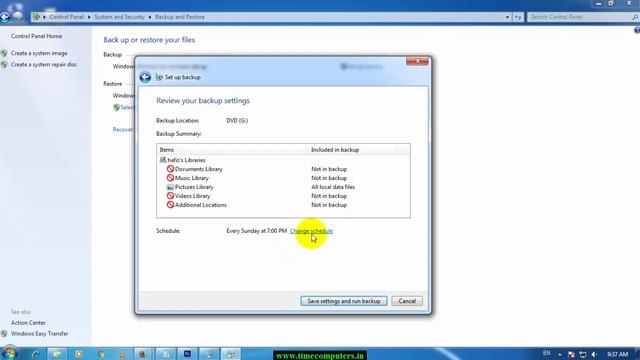Click Save settings and run backup button

[344, 301]
